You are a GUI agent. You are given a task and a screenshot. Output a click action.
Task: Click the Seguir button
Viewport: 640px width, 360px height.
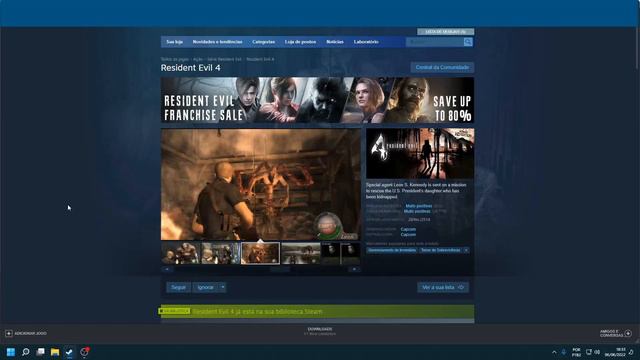pos(178,287)
